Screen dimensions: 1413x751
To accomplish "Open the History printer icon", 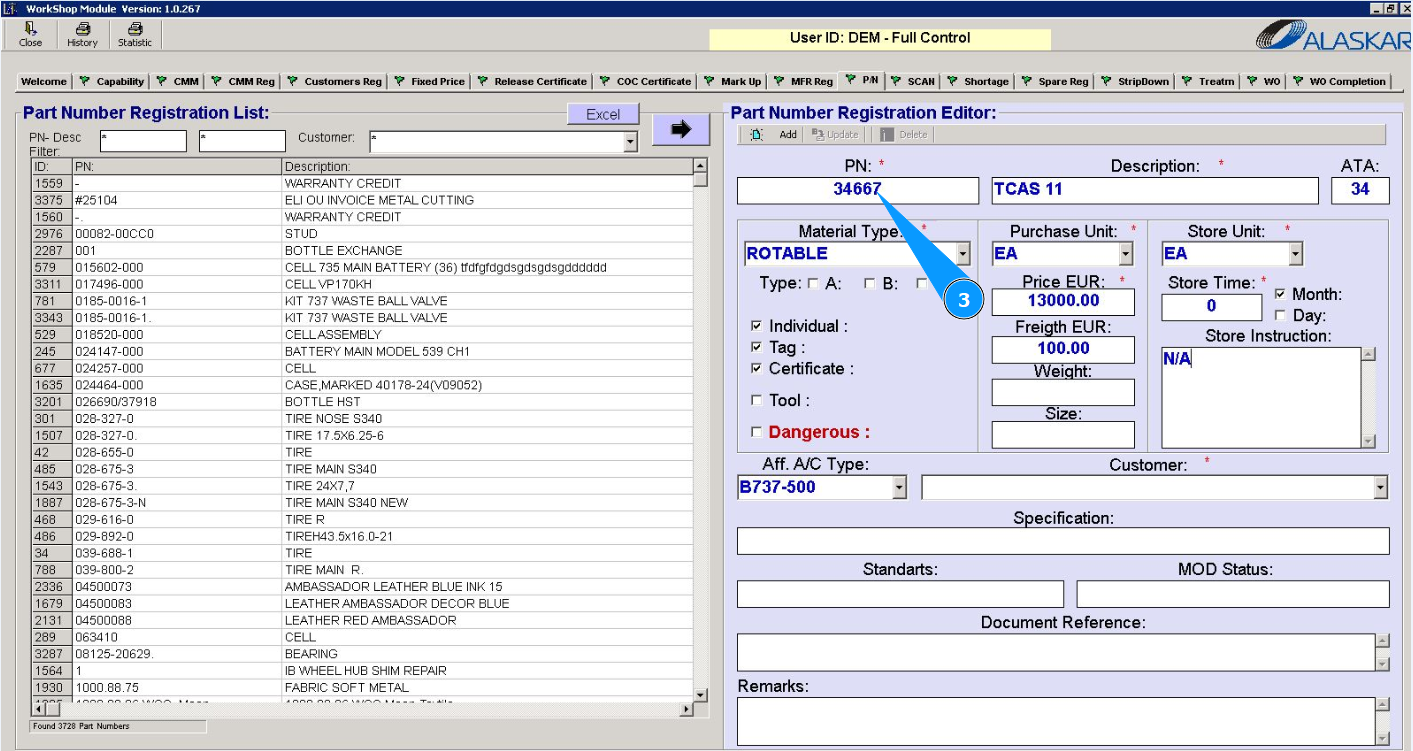I will [x=82, y=30].
